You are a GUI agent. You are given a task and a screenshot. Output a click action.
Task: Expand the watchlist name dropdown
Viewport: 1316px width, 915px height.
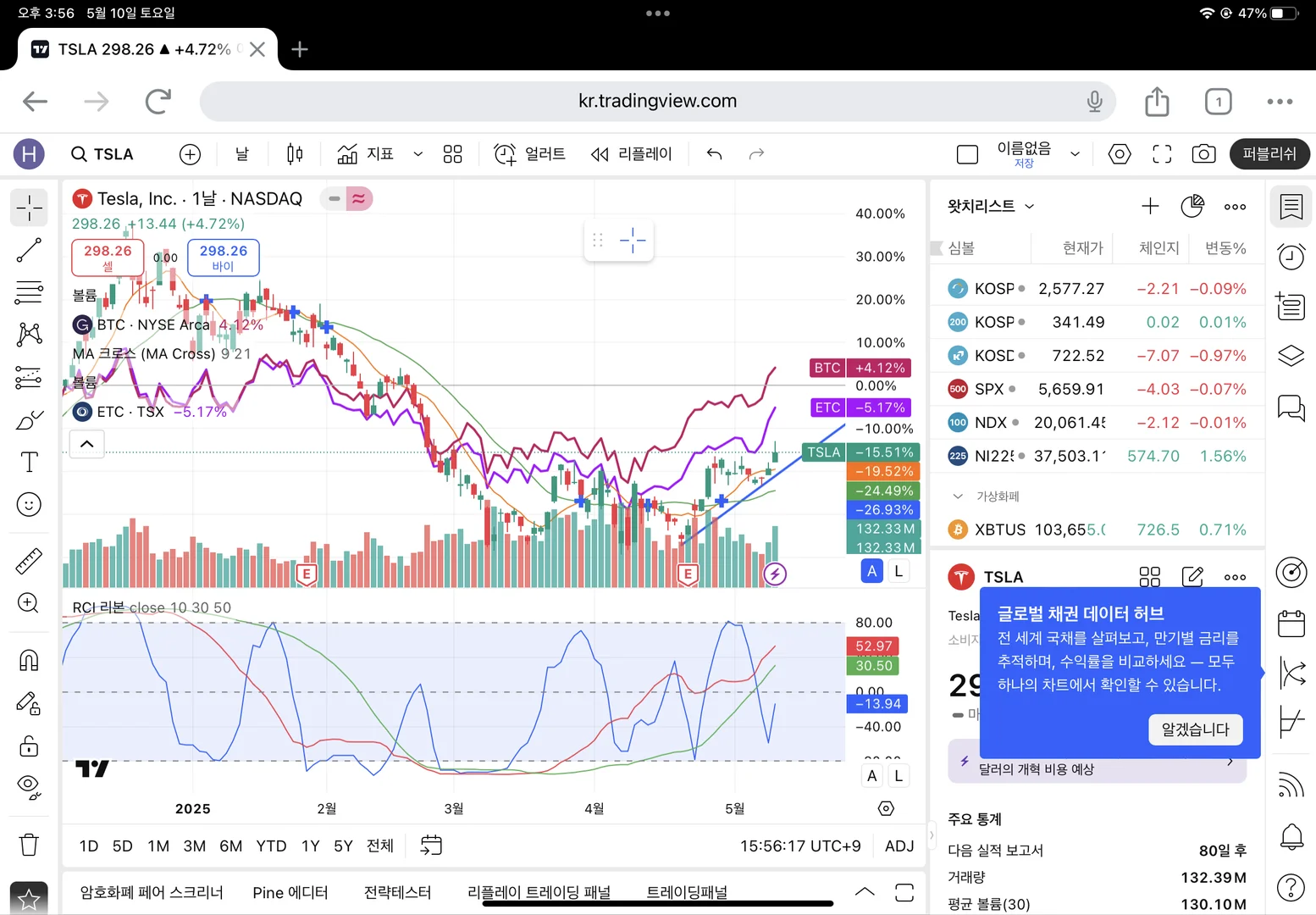click(1030, 206)
